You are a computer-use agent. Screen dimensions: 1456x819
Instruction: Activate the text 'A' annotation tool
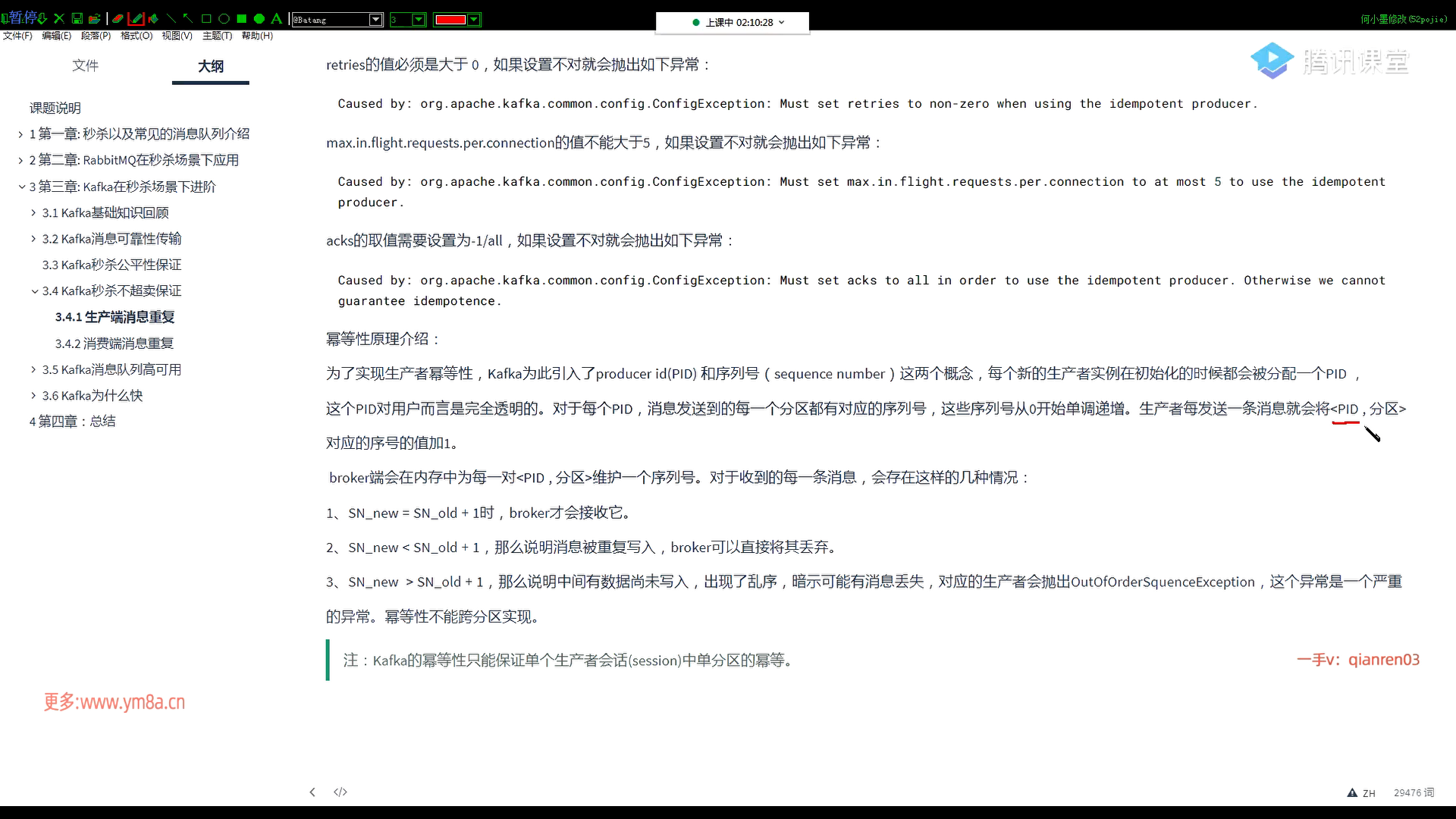[277, 19]
